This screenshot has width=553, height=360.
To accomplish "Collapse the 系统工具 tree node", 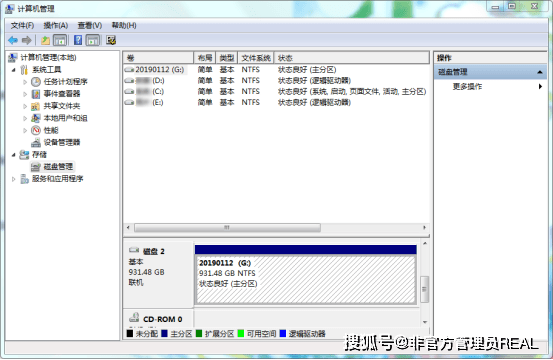I will click(13, 70).
